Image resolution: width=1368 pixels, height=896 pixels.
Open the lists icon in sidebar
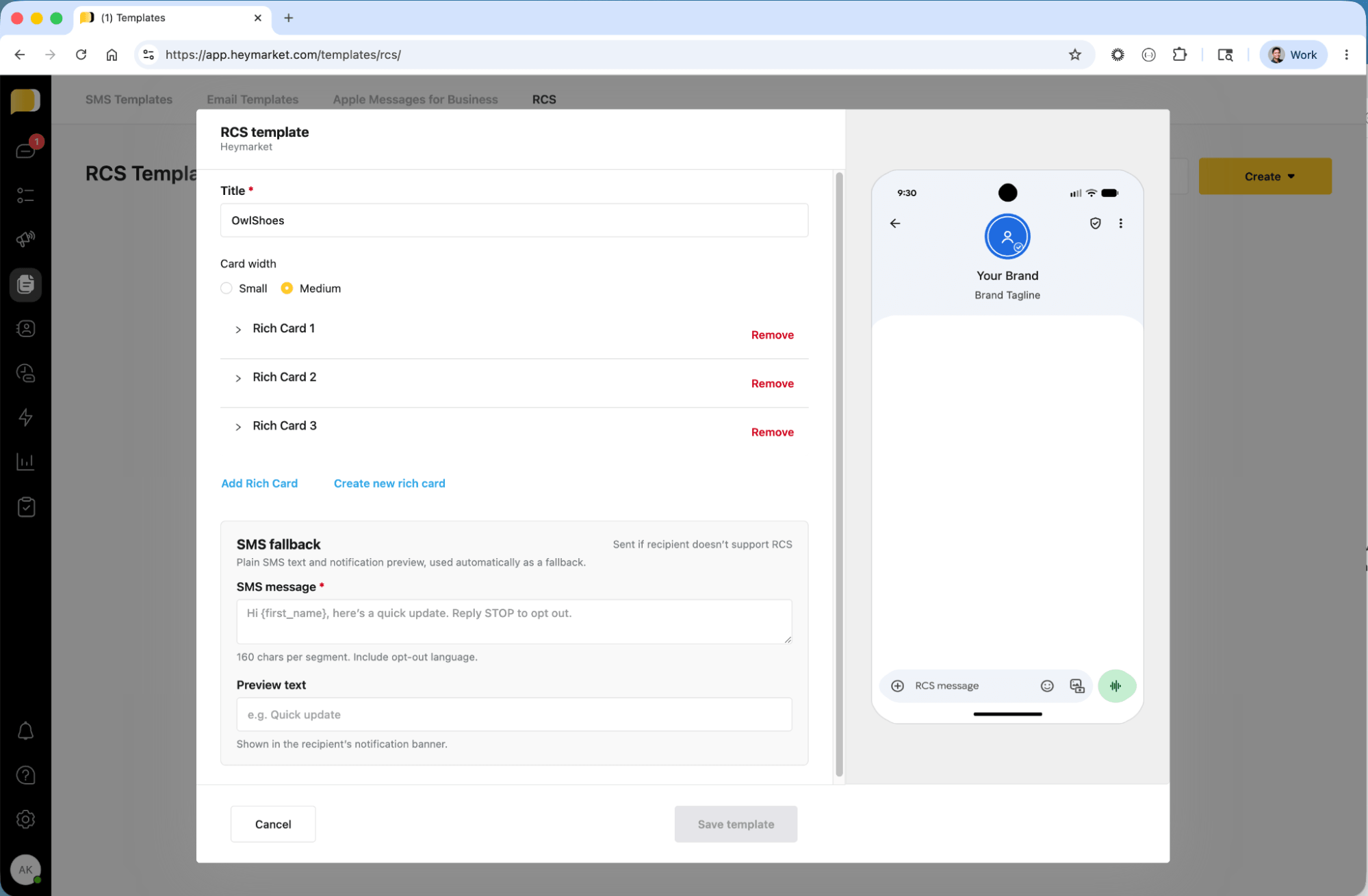click(x=26, y=196)
